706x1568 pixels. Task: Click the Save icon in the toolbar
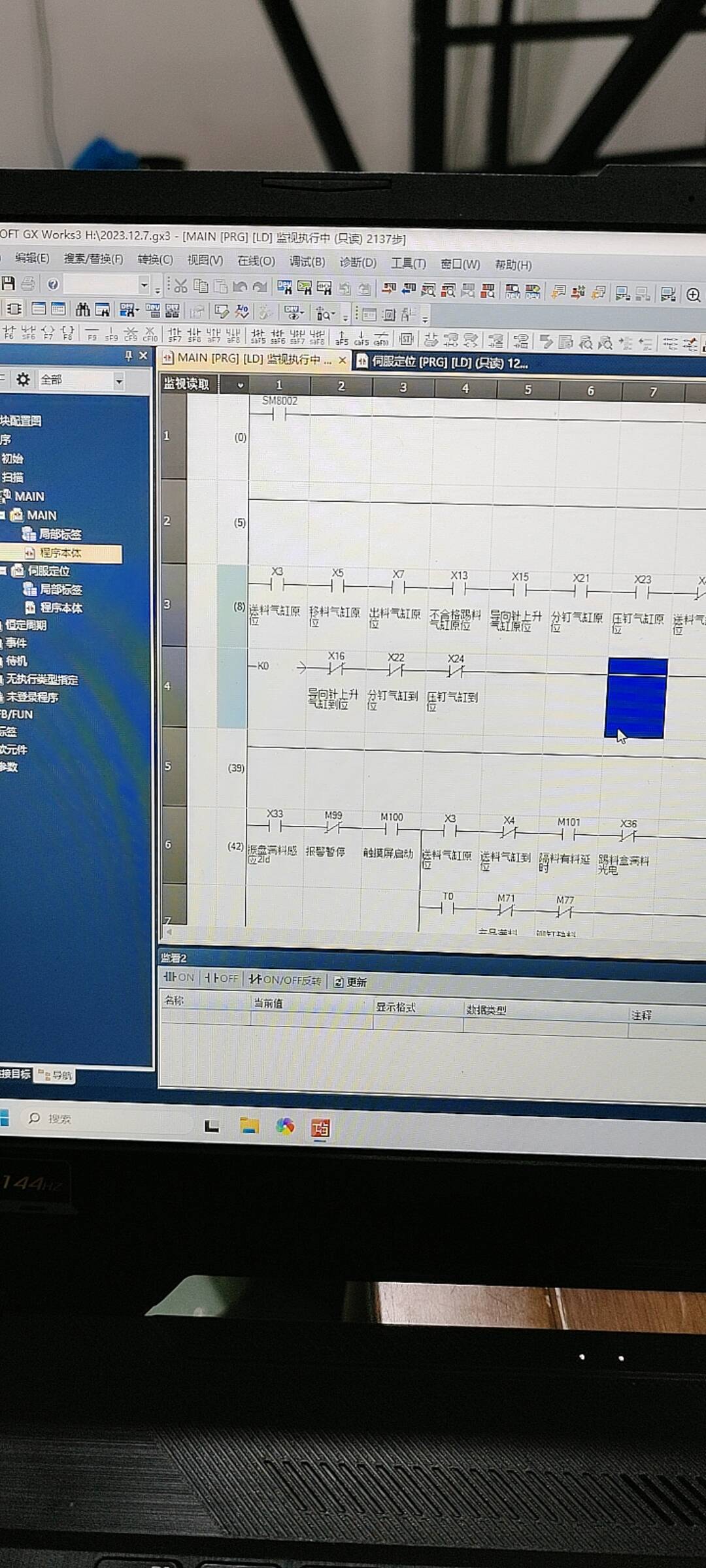(x=8, y=283)
